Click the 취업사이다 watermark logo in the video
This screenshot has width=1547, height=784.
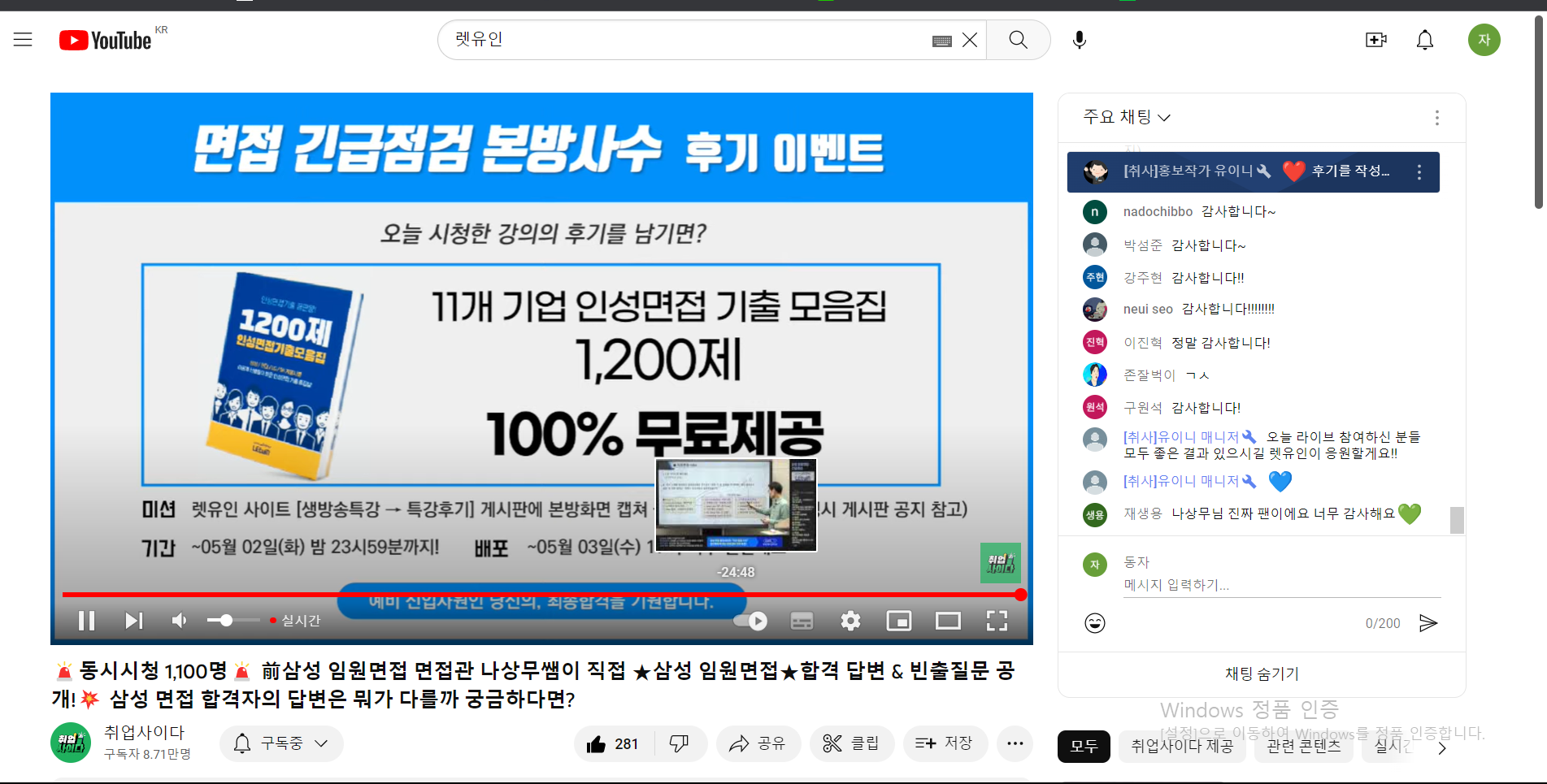point(1001,563)
